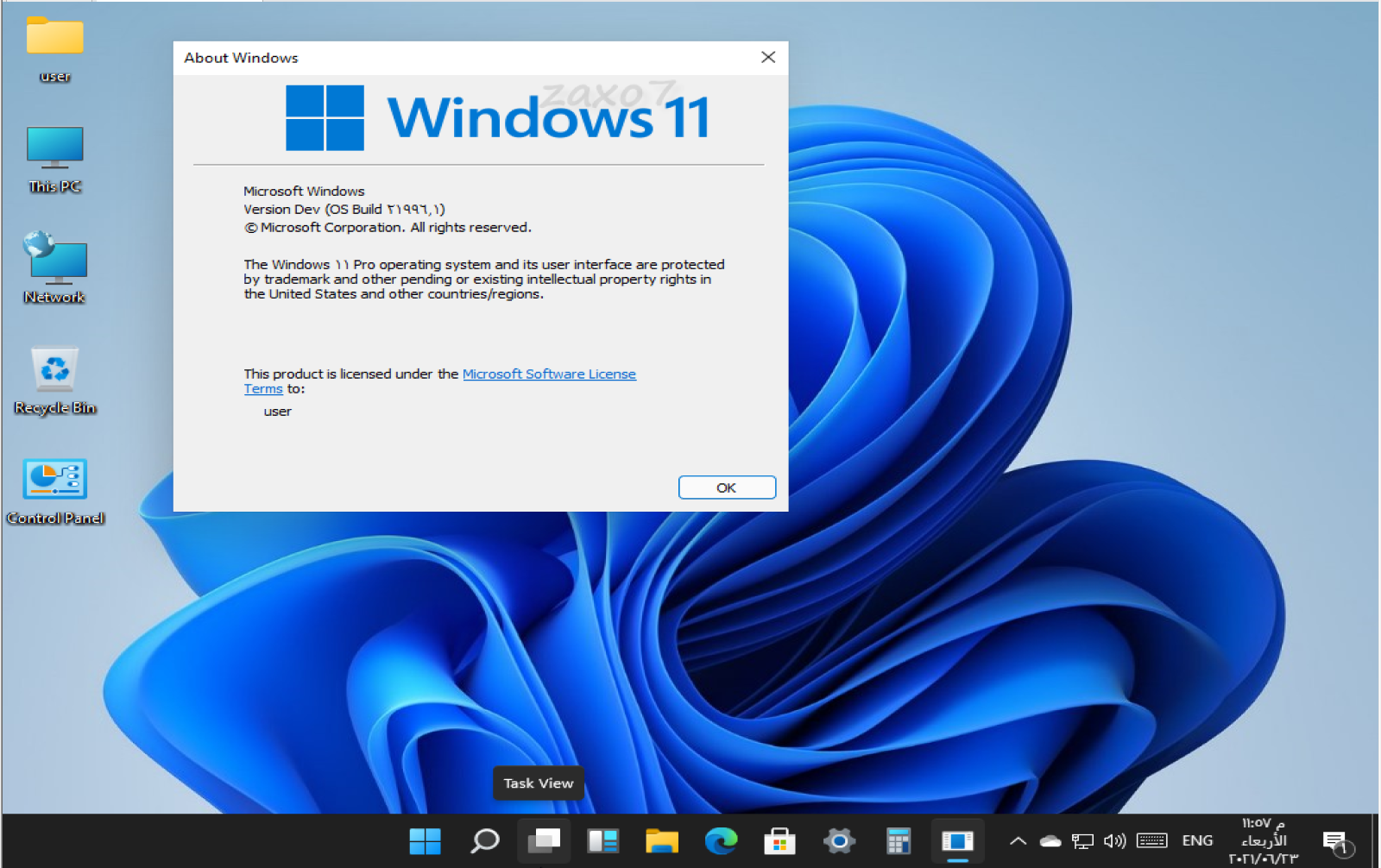Click the OneDrive cloud tray icon
This screenshot has width=1381, height=868.
[x=1050, y=841]
